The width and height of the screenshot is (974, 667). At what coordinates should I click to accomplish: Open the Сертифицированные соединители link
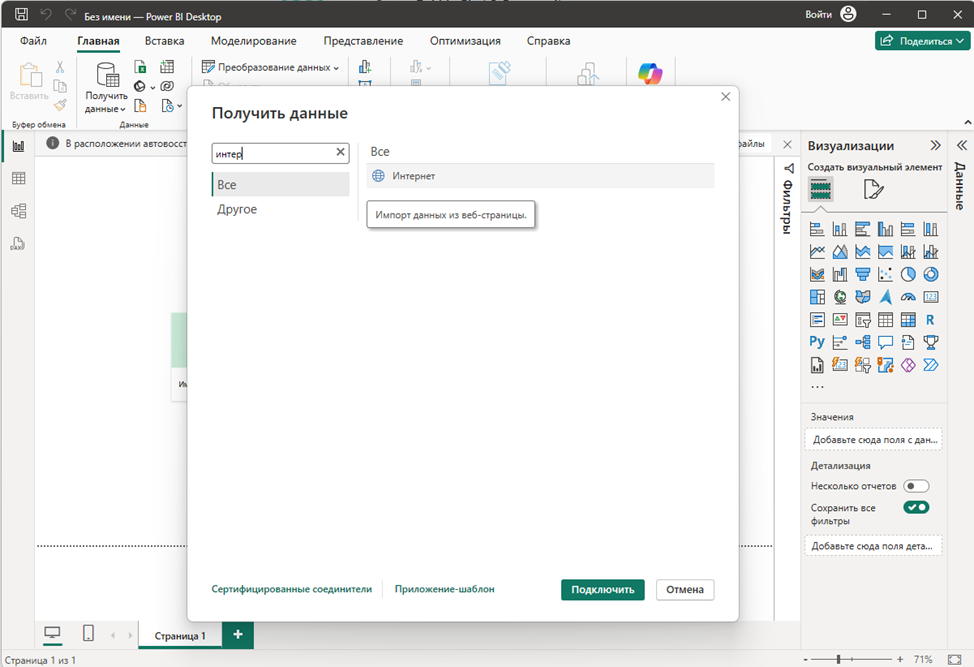click(x=291, y=589)
